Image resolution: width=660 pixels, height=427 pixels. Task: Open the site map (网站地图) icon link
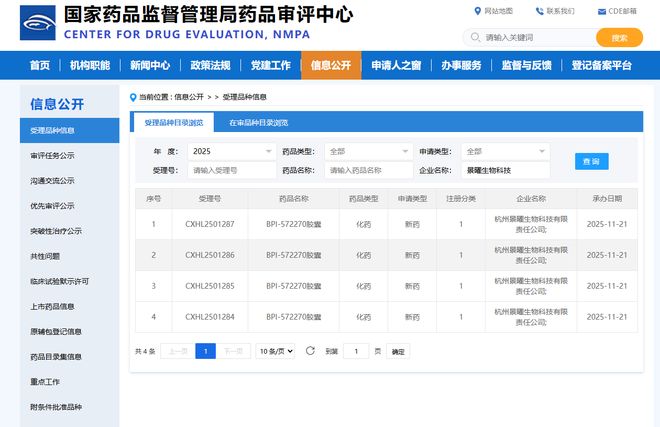click(477, 11)
